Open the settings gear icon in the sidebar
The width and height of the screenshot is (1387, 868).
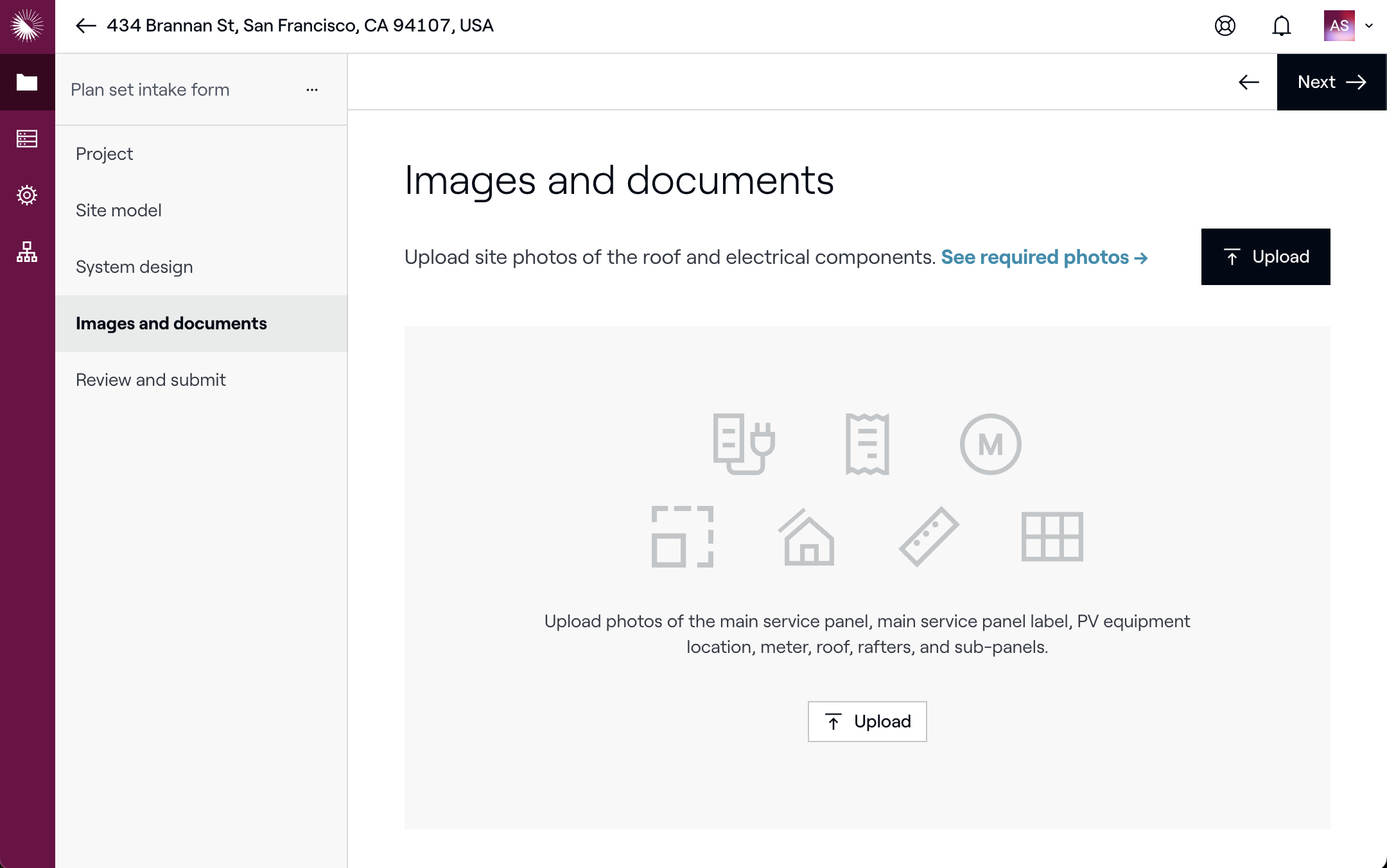tap(27, 195)
